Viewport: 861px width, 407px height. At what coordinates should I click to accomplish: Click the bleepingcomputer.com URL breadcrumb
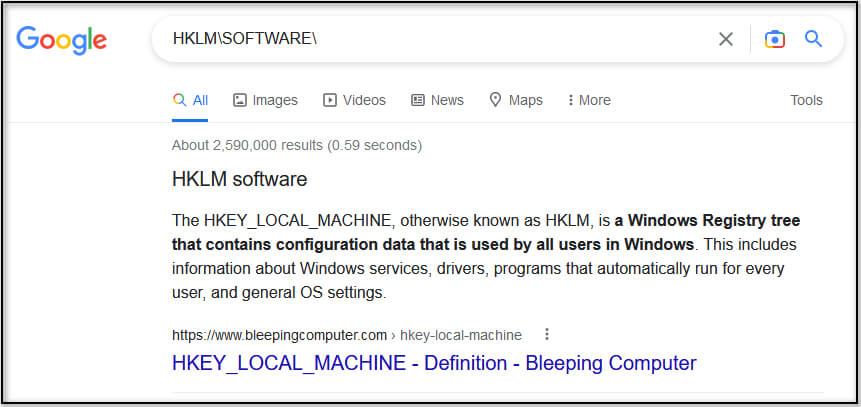pyautogui.click(x=346, y=334)
